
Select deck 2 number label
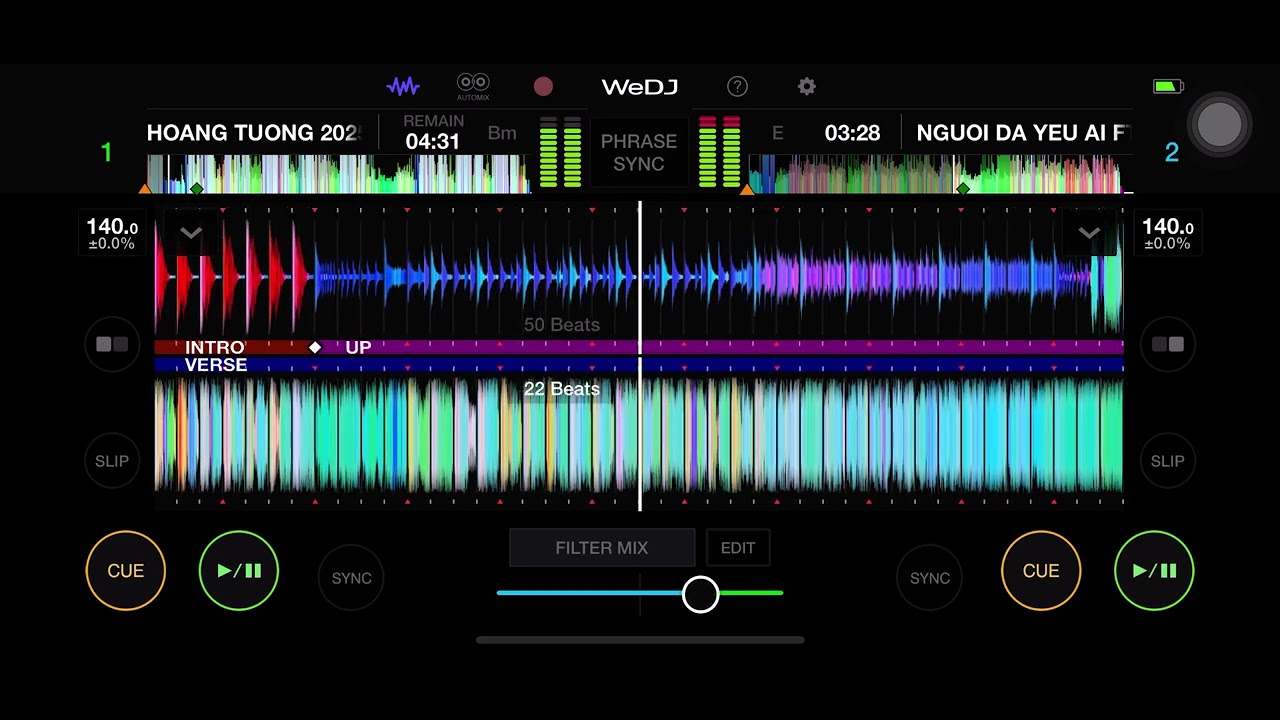[1172, 153]
